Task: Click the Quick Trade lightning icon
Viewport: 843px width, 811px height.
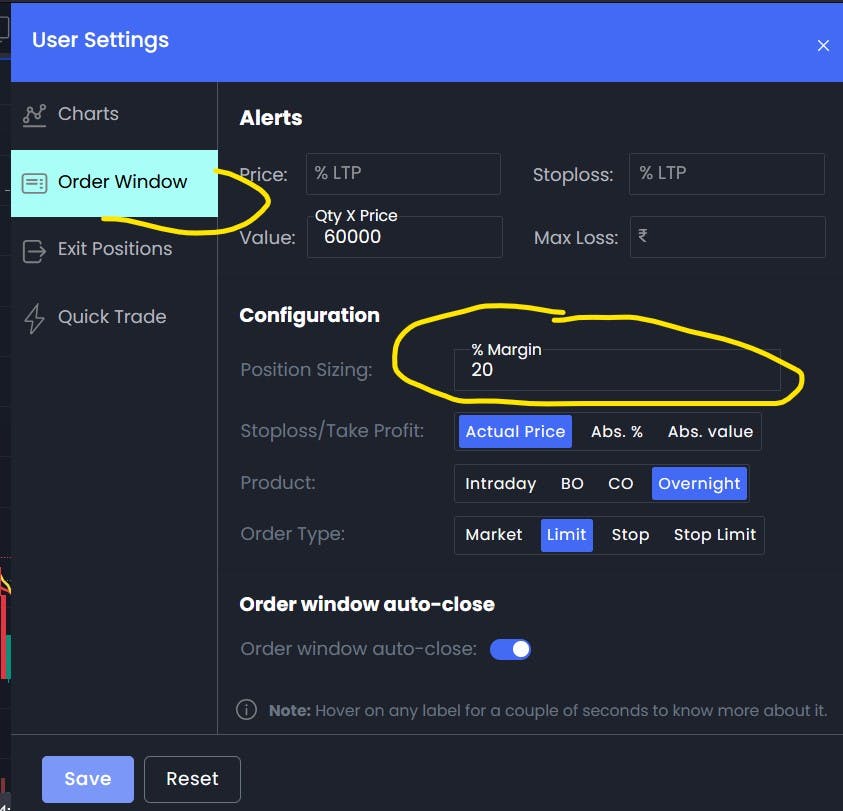Action: (x=34, y=318)
